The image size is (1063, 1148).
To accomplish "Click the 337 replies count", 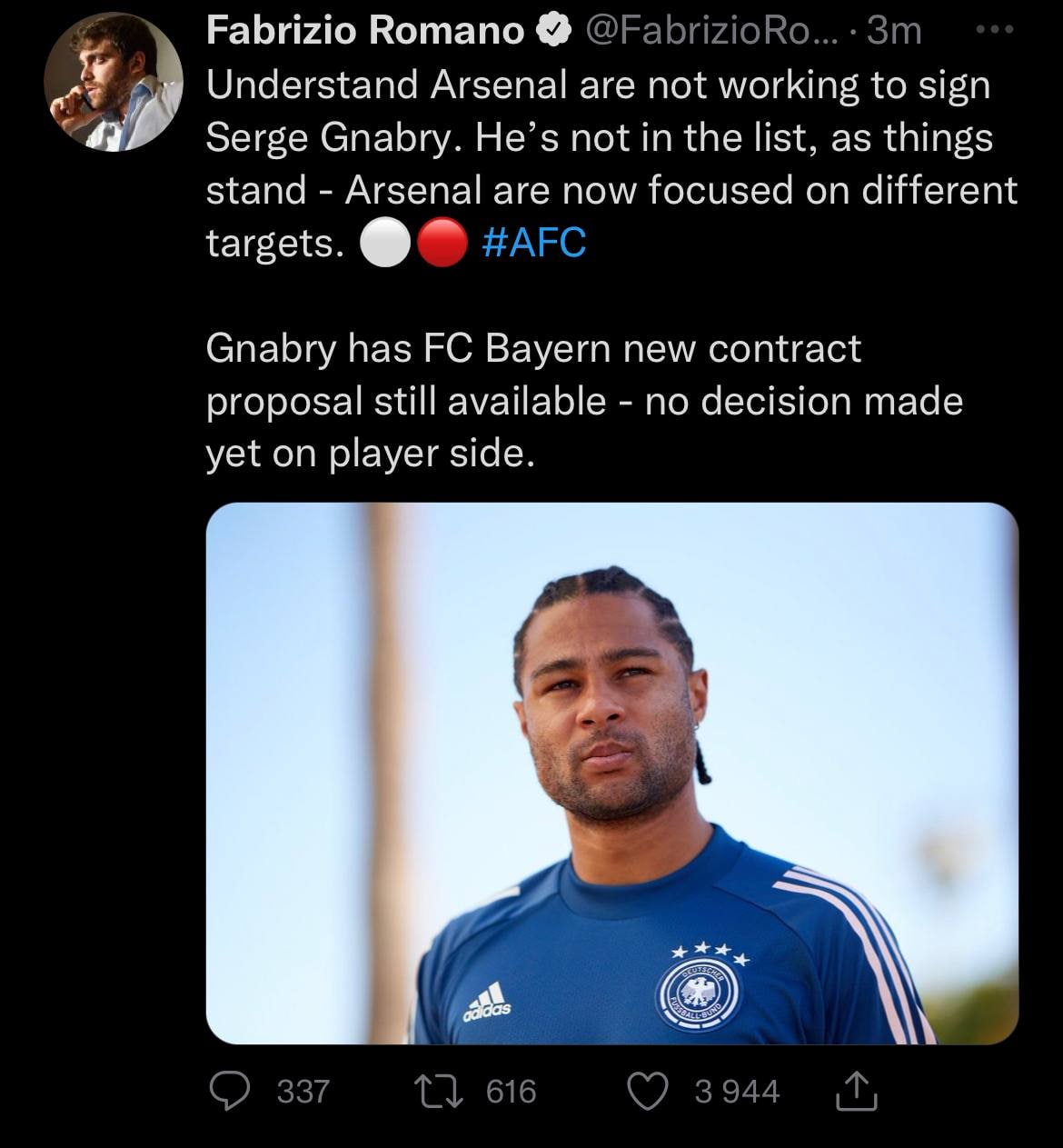I will click(303, 1092).
